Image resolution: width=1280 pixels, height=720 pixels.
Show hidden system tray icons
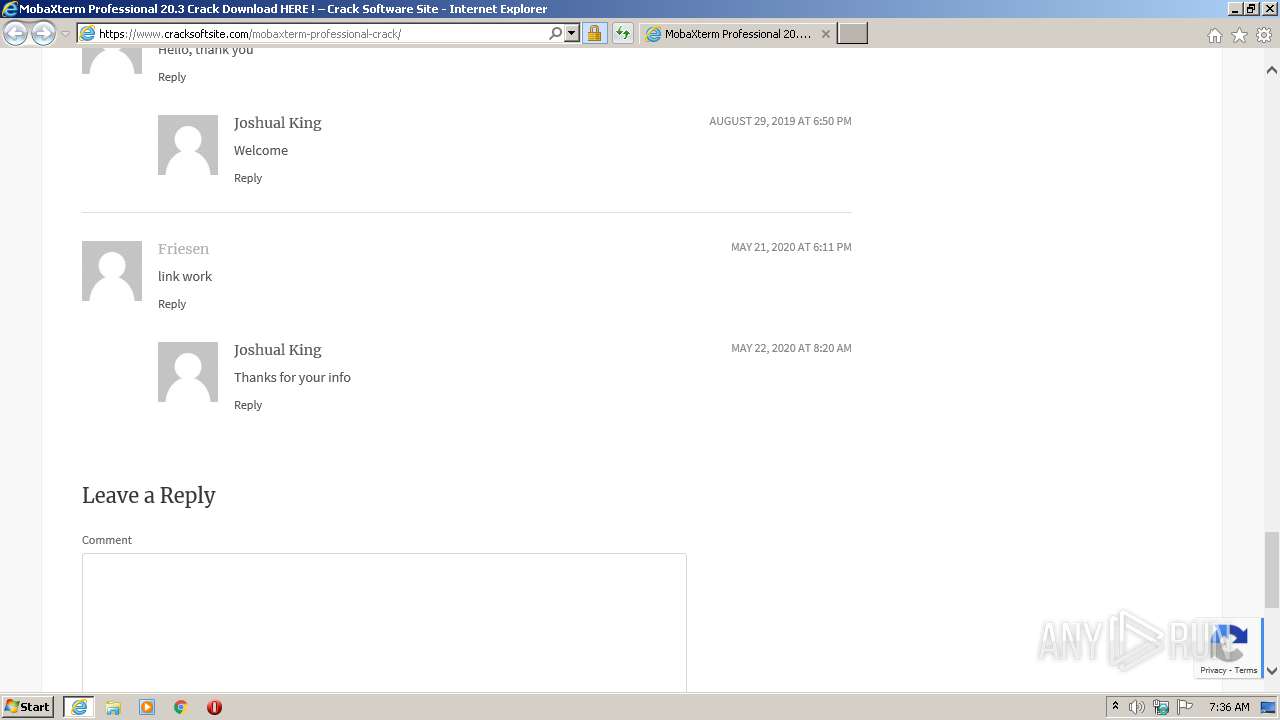coord(1115,707)
